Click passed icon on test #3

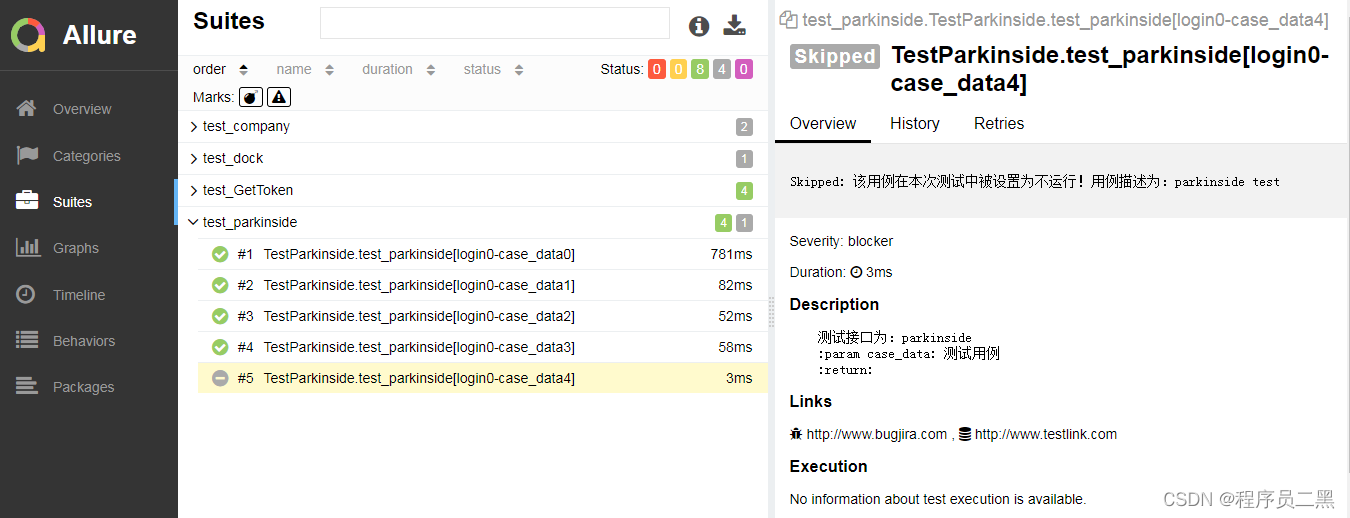(220, 316)
